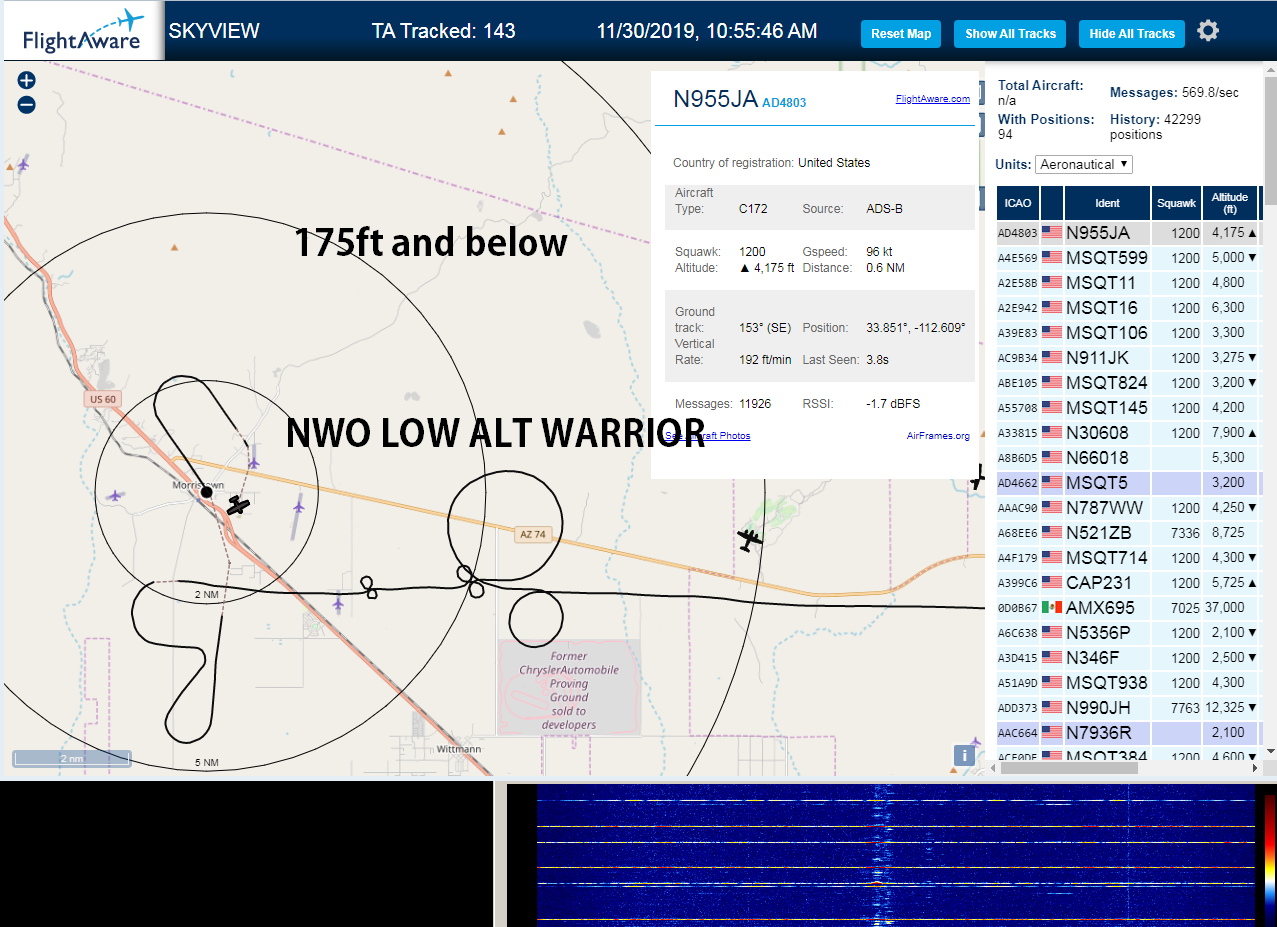Image resolution: width=1277 pixels, height=927 pixels.
Task: Zoom in the map with plus icon
Action: [27, 81]
